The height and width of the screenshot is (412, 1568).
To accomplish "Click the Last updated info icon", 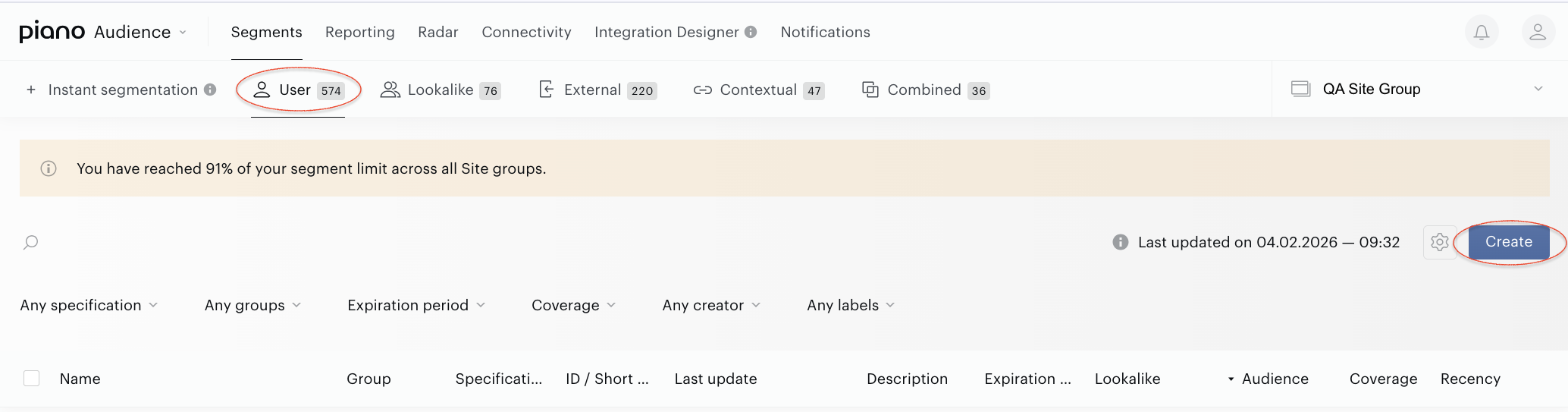I will tap(1120, 242).
